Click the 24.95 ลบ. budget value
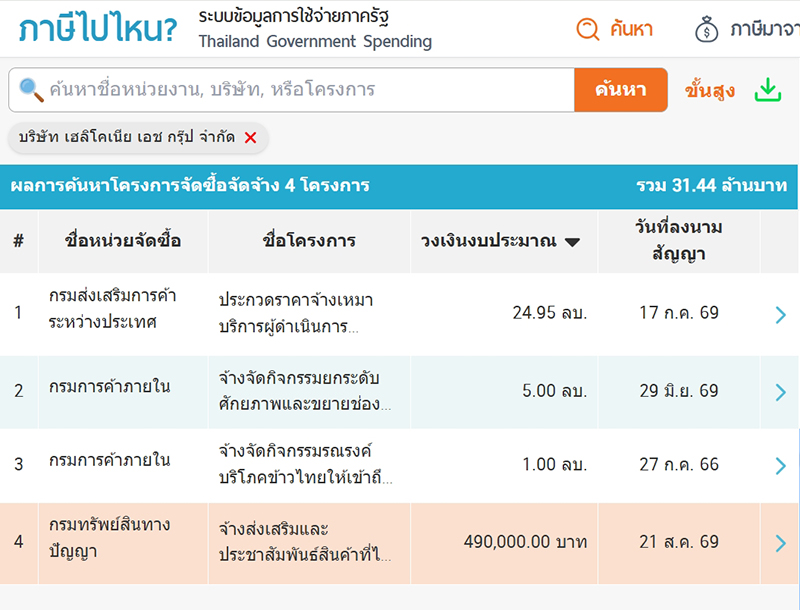This screenshot has height=610, width=800. click(550, 313)
